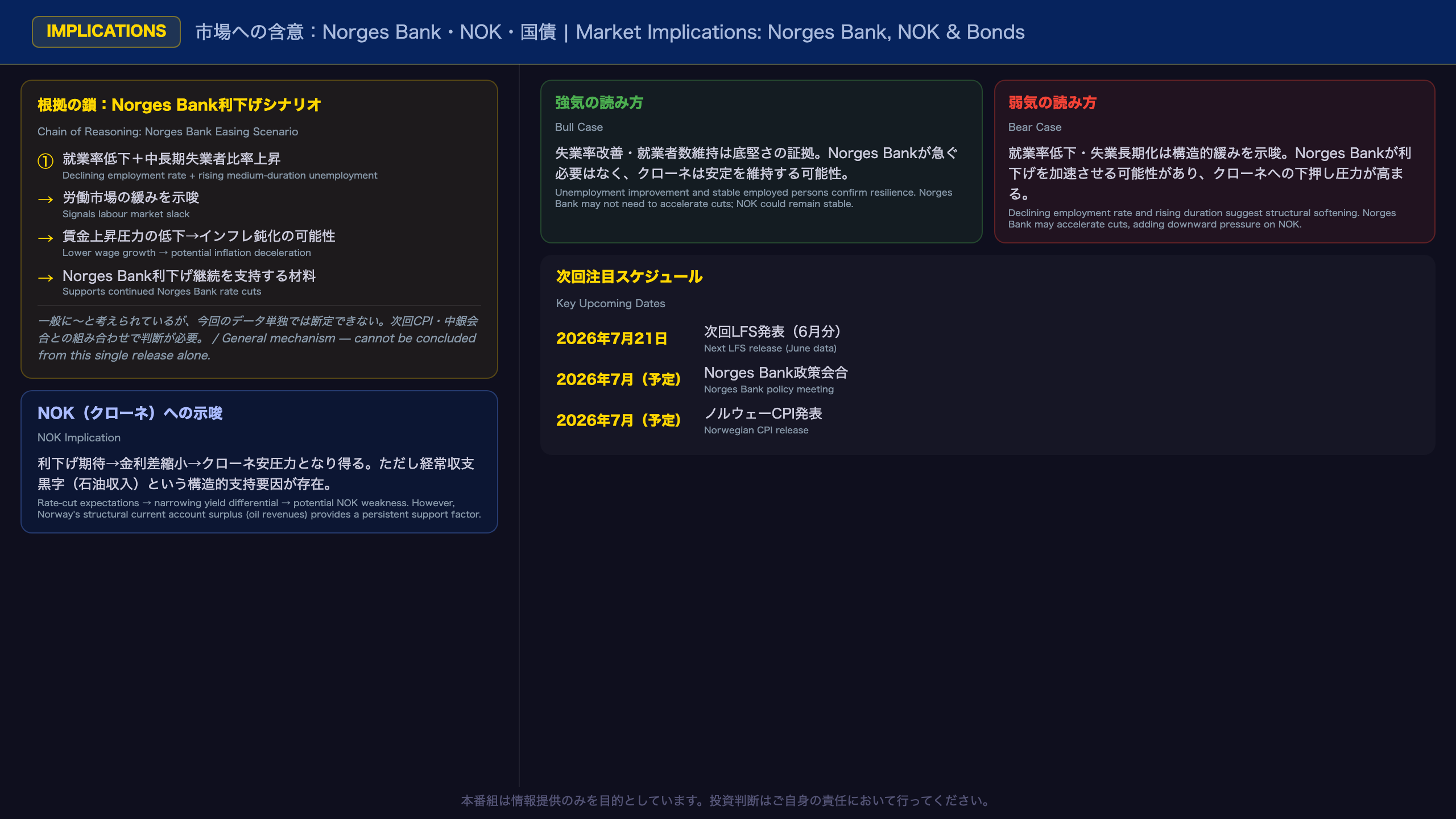Click 'Declining employment rate + rising medium-duration unemployment'
Viewport: 1456px width, 819px height.
(x=220, y=175)
